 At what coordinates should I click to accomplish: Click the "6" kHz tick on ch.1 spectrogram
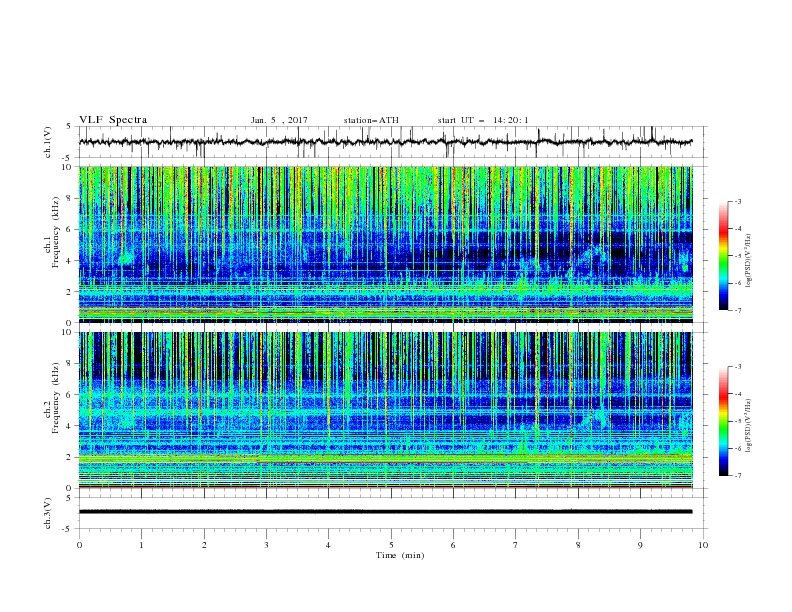(x=71, y=229)
